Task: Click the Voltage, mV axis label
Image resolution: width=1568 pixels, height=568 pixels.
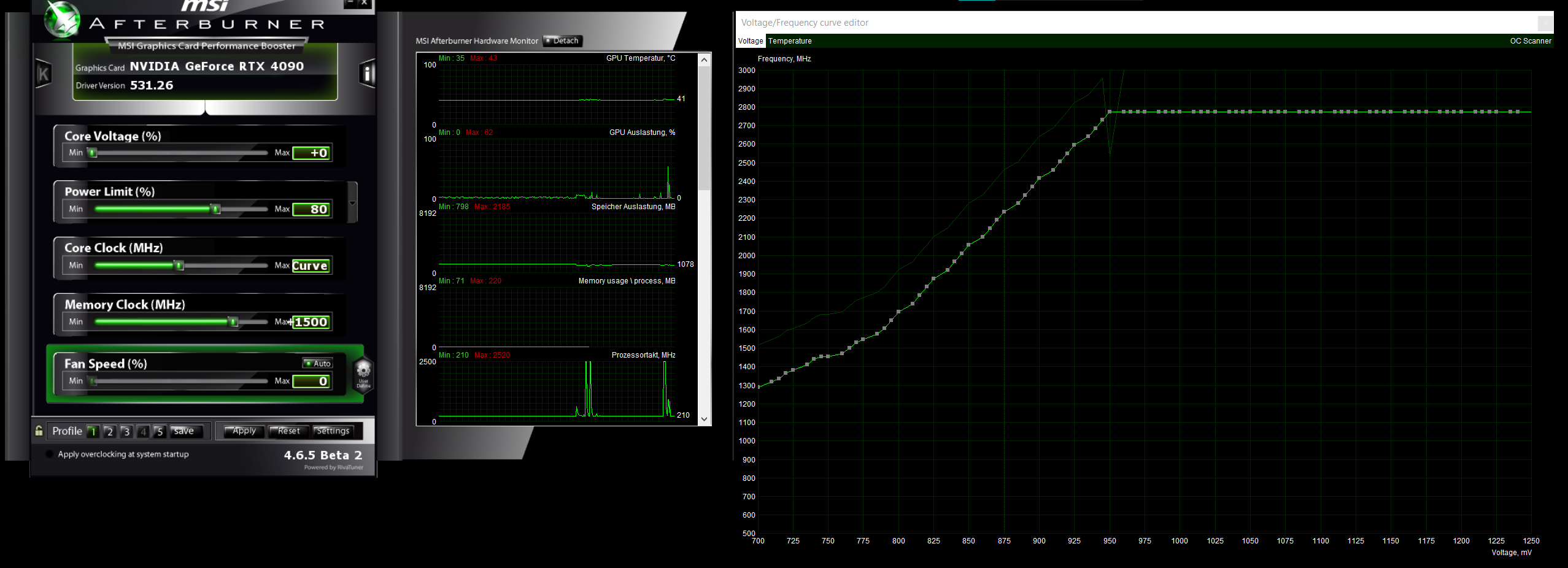Action: pos(1512,553)
